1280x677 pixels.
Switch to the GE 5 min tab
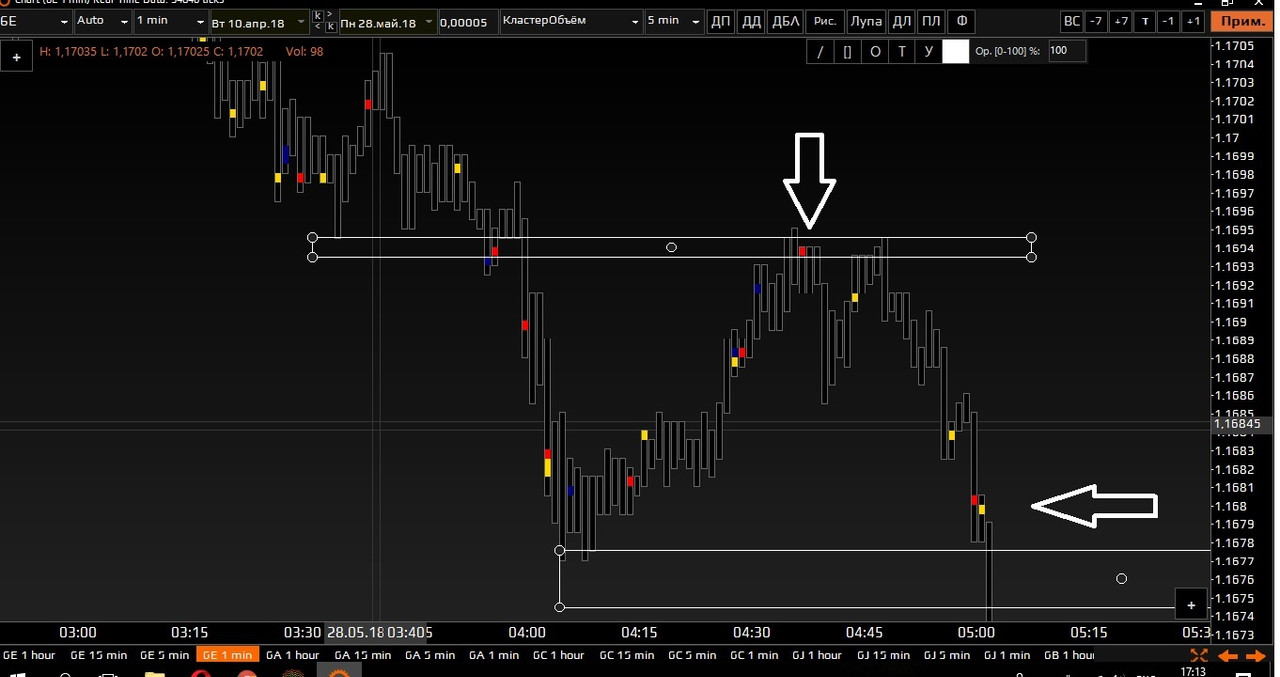pyautogui.click(x=164, y=655)
